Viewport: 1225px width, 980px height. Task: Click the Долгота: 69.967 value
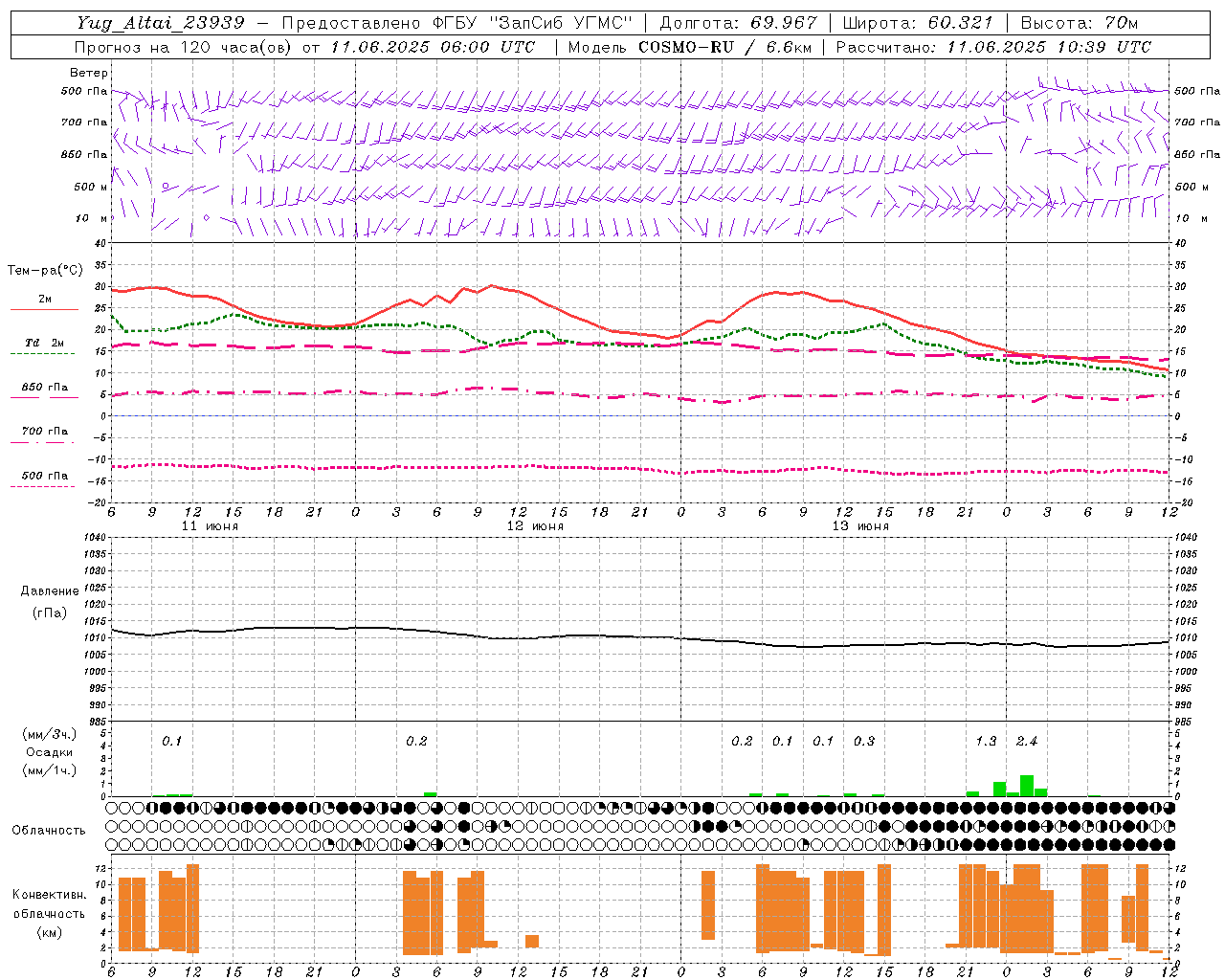tap(738, 23)
